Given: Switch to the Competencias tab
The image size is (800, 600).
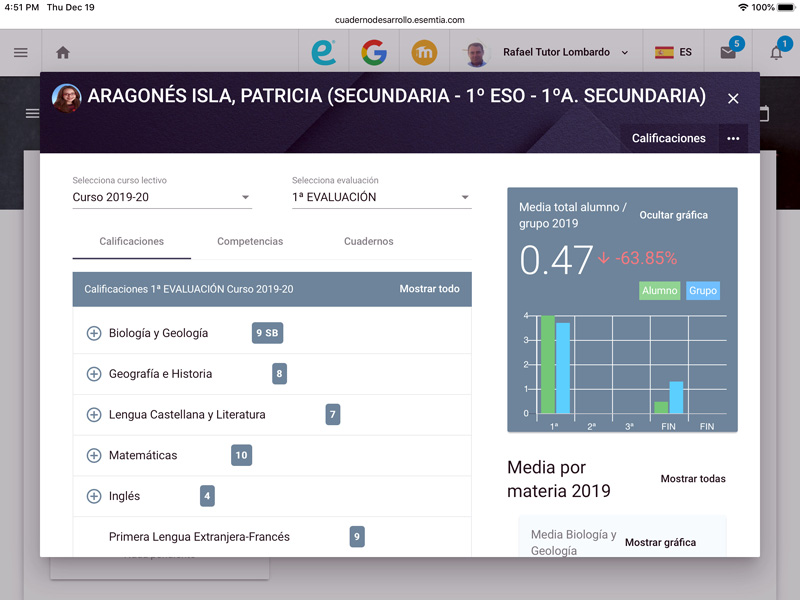Looking at the screenshot, I should click(250, 241).
